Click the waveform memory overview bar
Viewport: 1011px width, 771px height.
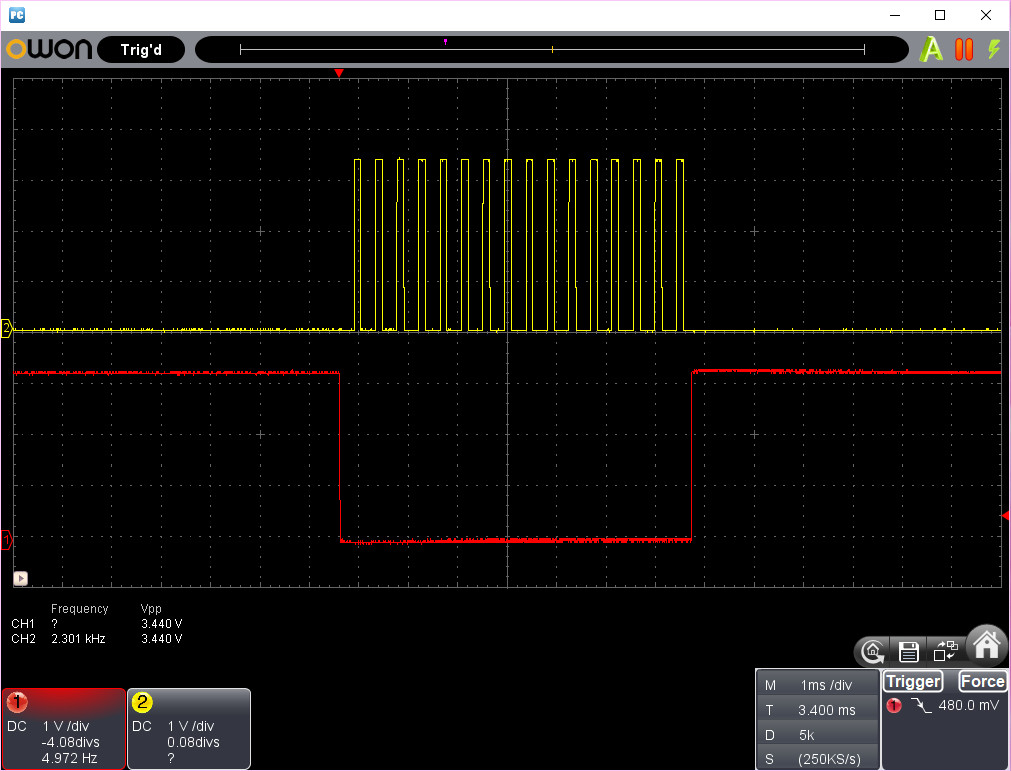(551, 49)
